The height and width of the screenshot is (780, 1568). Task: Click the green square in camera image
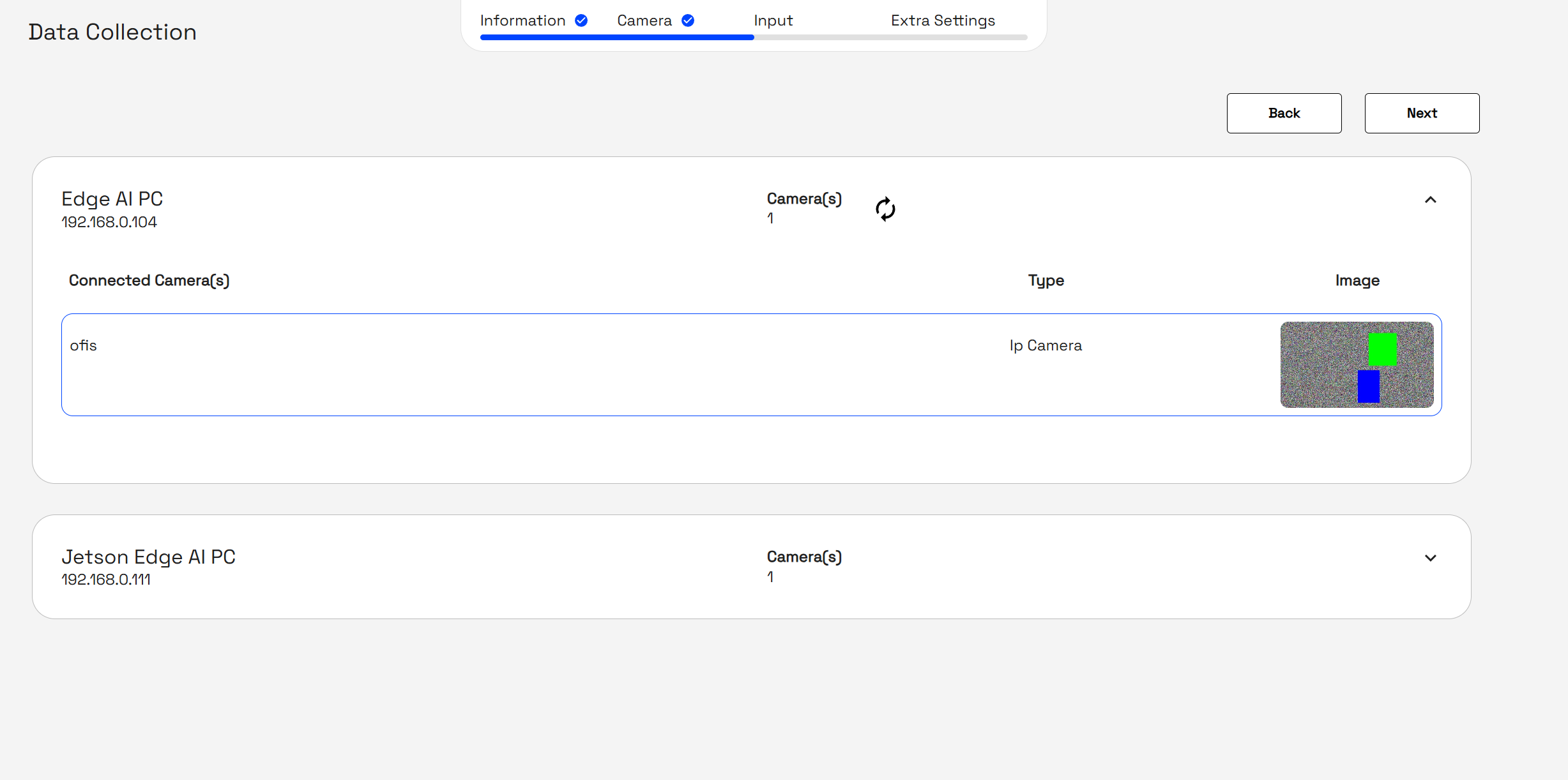pyautogui.click(x=1383, y=349)
